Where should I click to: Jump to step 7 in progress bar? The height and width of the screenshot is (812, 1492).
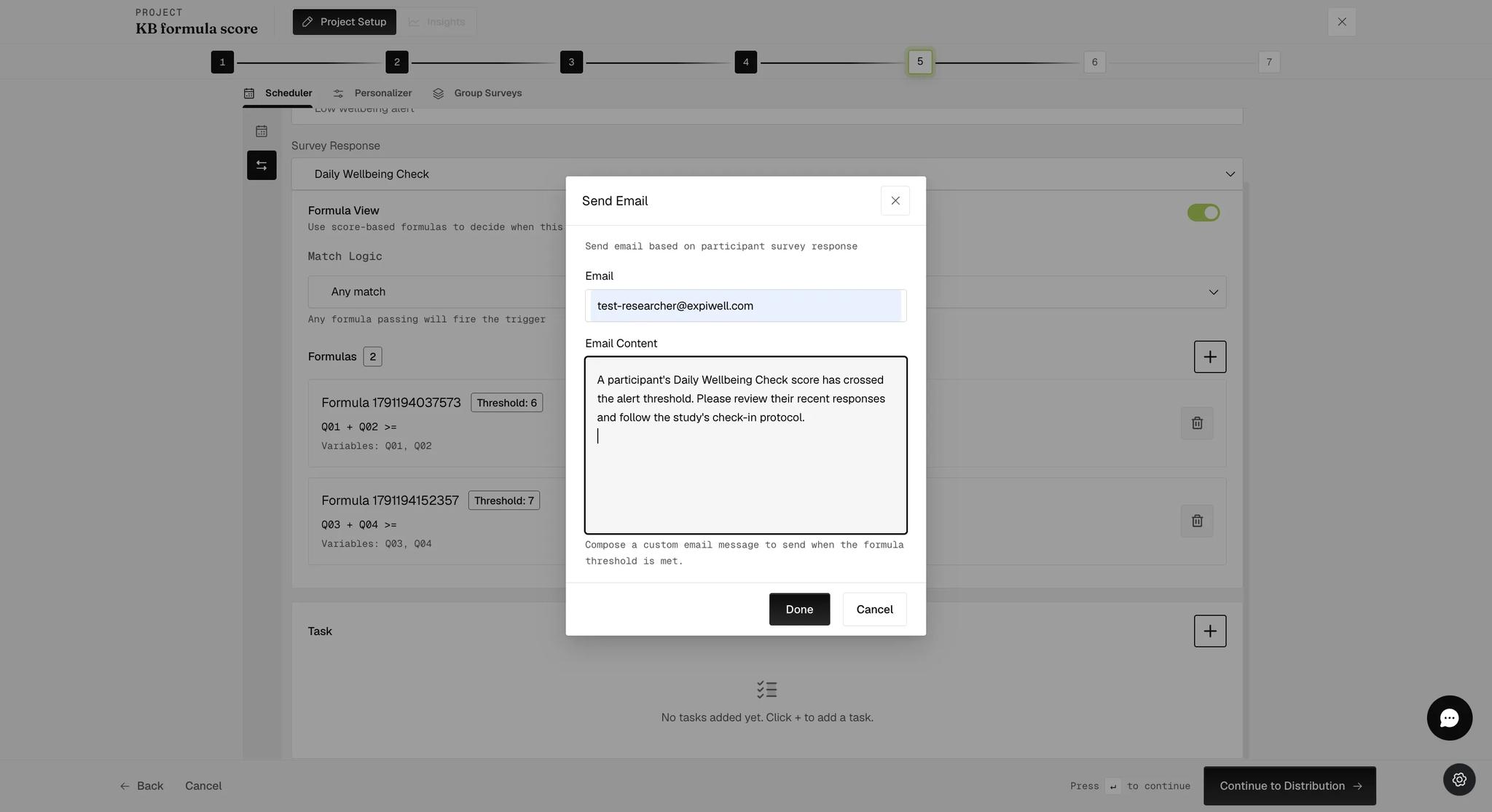tap(1268, 62)
